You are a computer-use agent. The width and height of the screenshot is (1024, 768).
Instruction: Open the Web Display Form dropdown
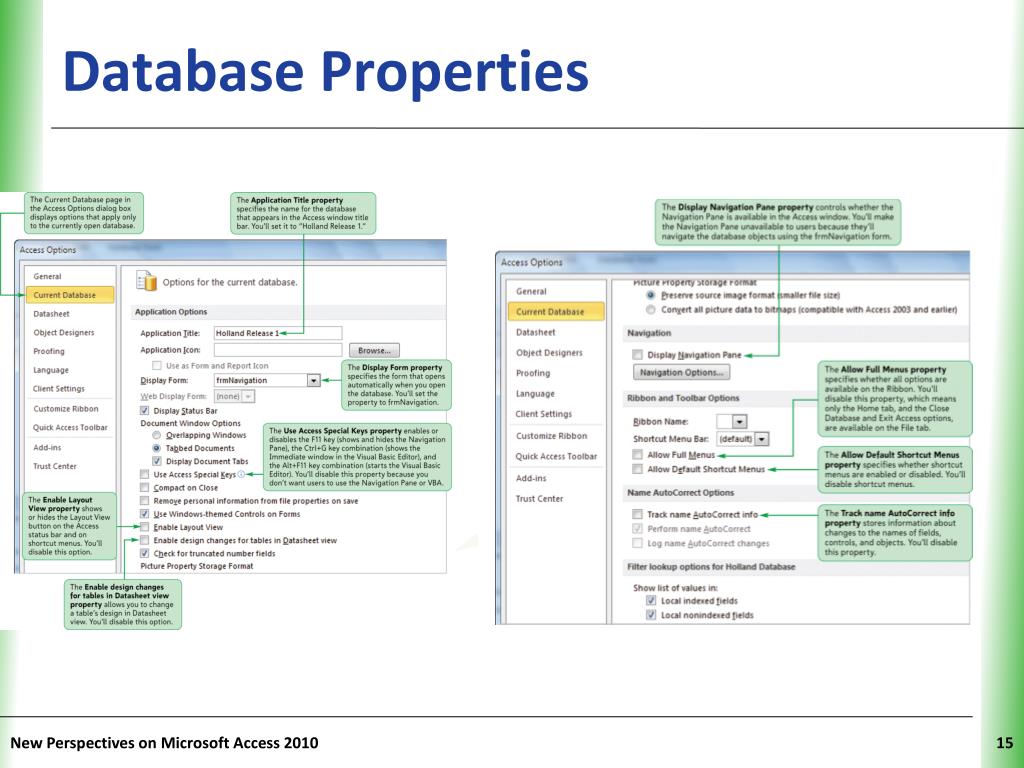248,396
